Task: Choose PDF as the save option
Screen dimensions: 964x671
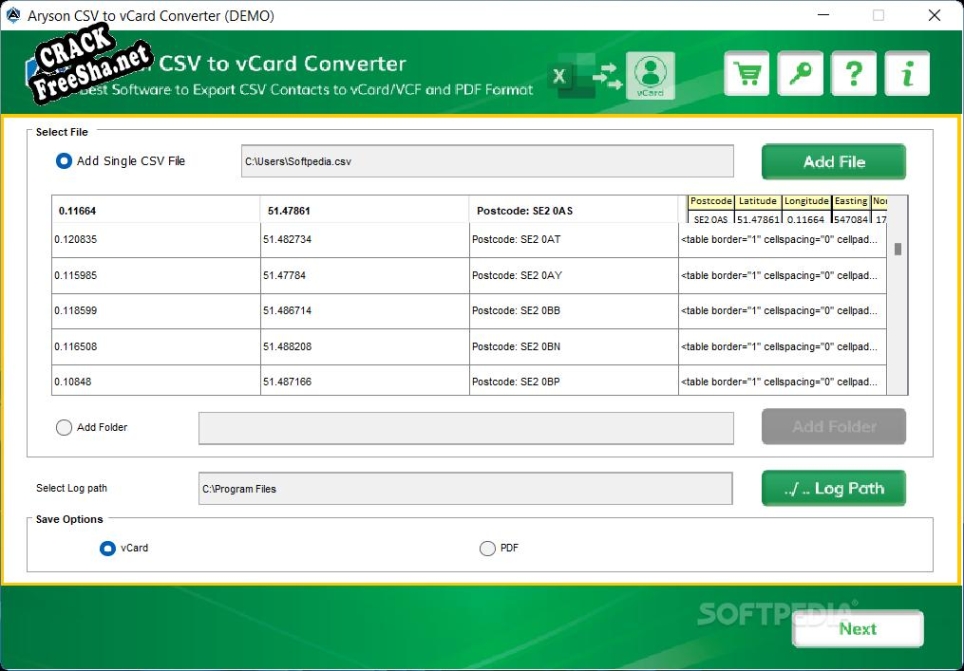Action: pyautogui.click(x=487, y=548)
